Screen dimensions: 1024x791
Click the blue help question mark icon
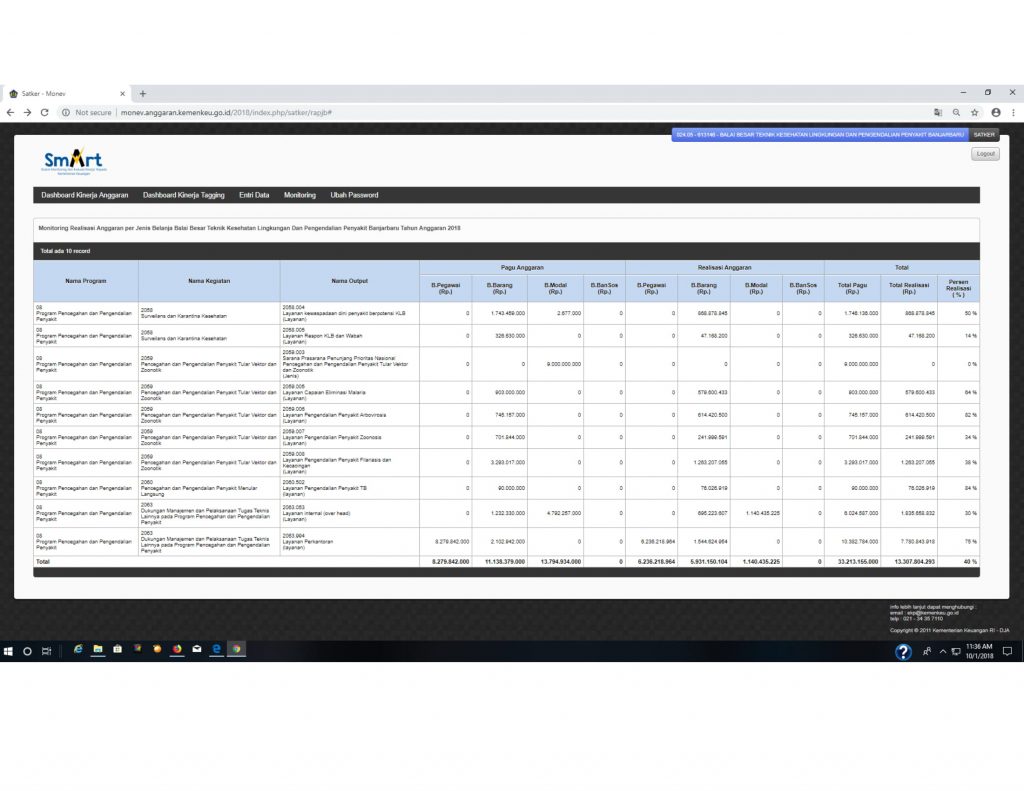coord(903,652)
